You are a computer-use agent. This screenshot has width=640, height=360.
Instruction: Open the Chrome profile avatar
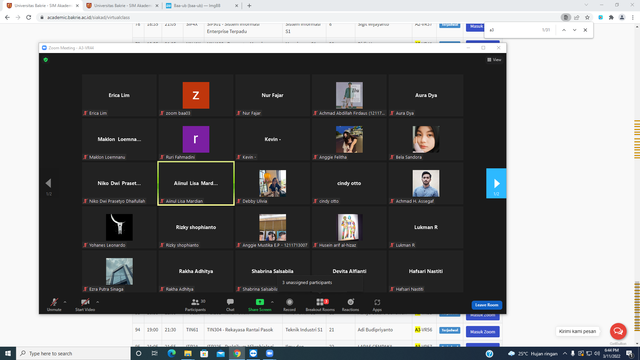pos(622,18)
